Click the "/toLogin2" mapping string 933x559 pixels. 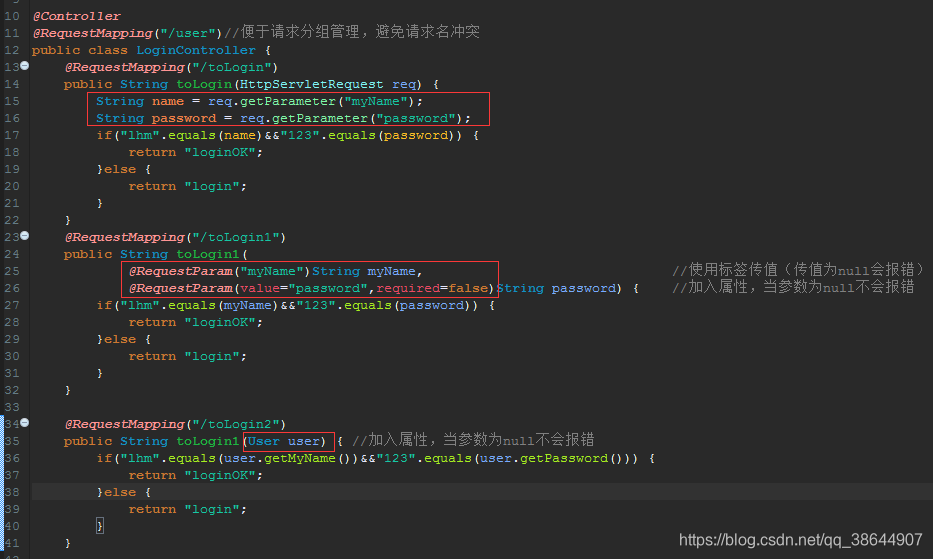(236, 424)
